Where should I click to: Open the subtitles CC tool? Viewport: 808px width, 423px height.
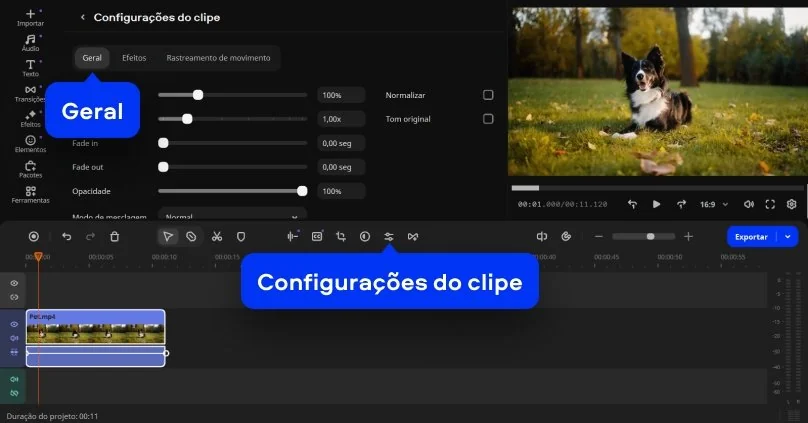317,236
